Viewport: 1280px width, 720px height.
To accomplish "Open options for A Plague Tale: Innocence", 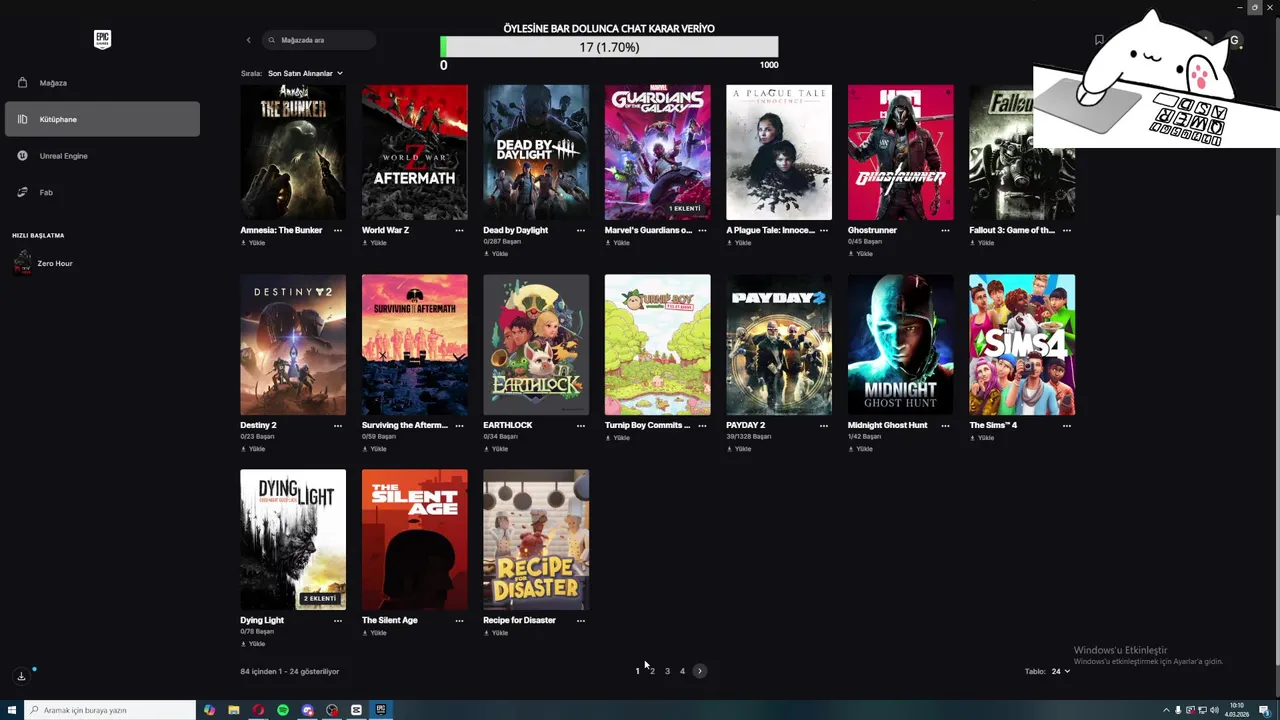I will pos(824,230).
